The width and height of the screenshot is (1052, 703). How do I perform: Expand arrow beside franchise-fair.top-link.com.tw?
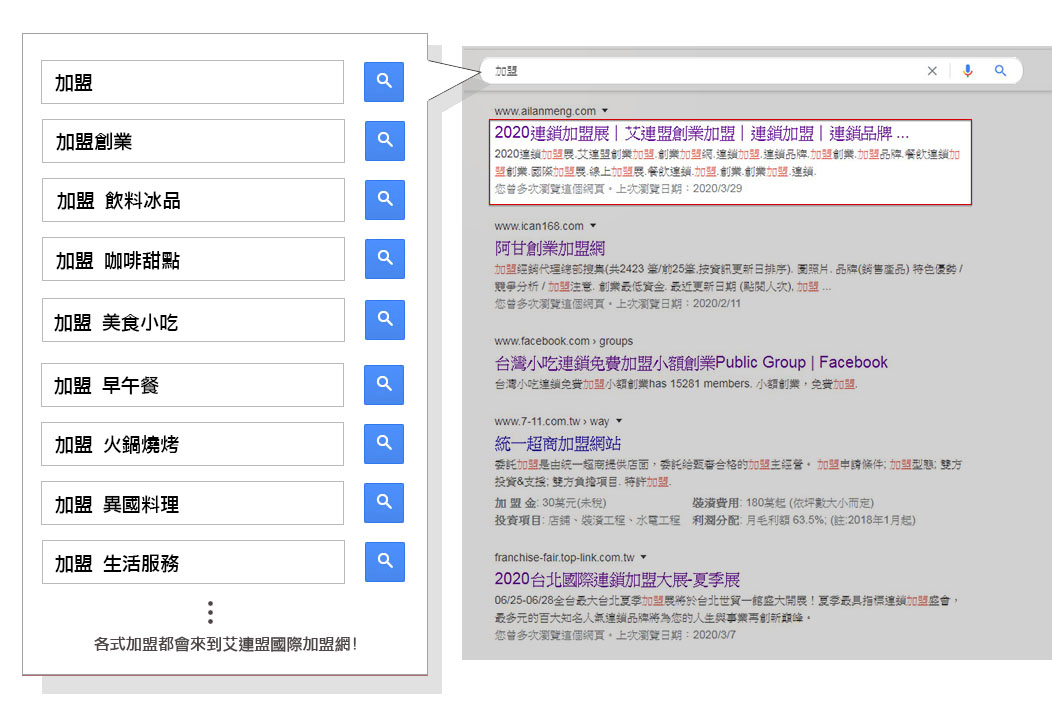tap(644, 557)
